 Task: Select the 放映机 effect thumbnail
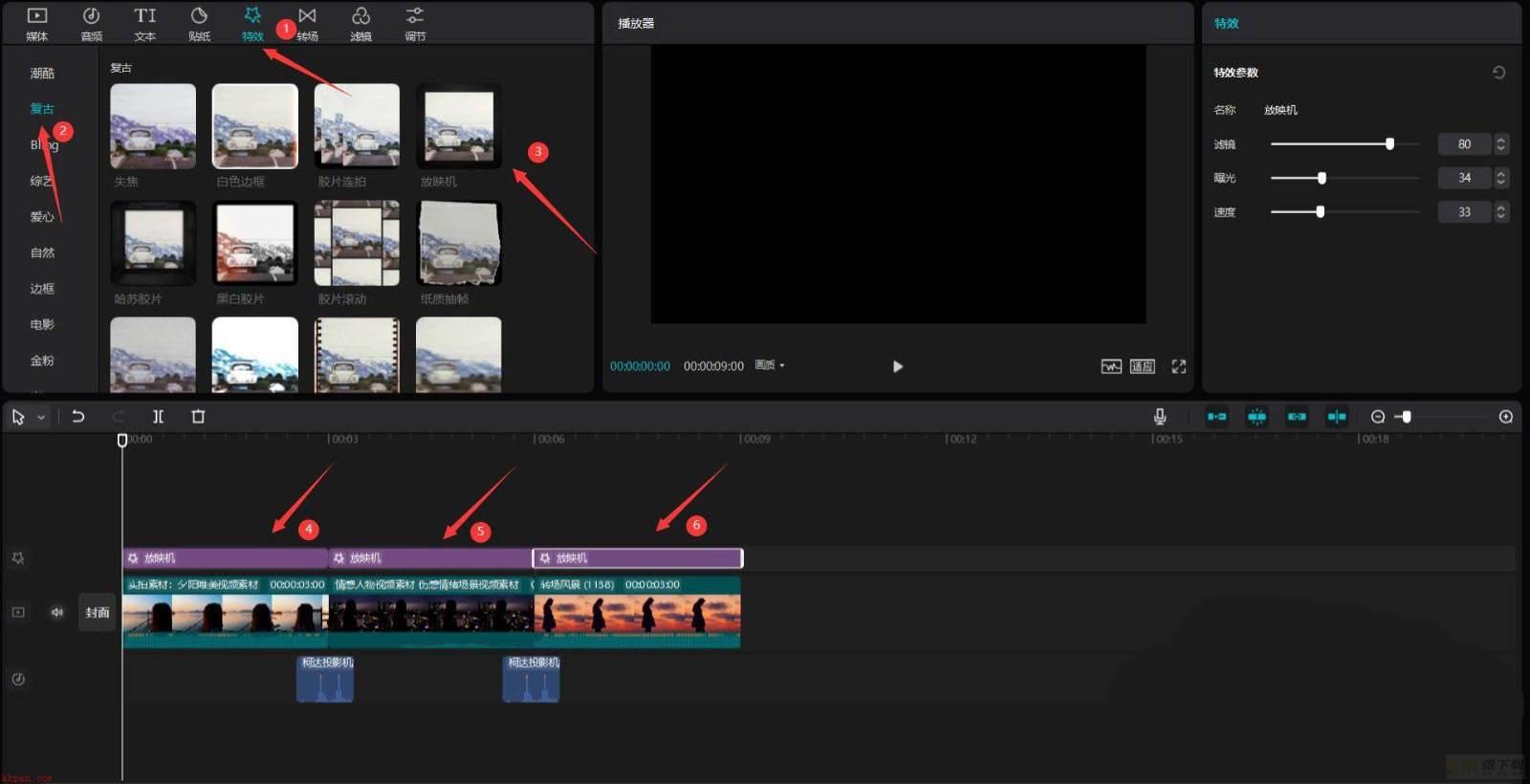tap(459, 126)
